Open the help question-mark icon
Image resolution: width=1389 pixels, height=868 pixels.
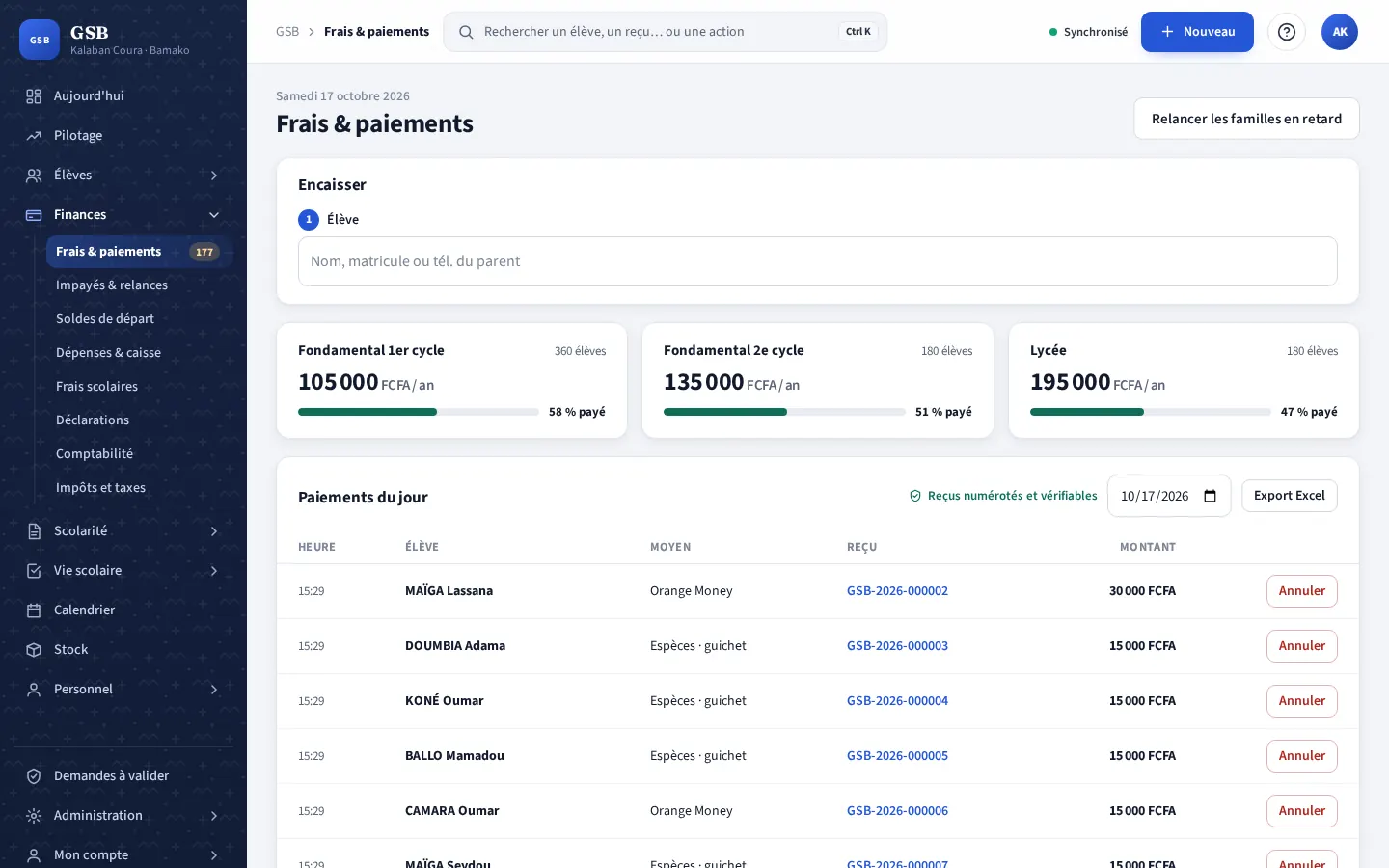pyautogui.click(x=1287, y=32)
